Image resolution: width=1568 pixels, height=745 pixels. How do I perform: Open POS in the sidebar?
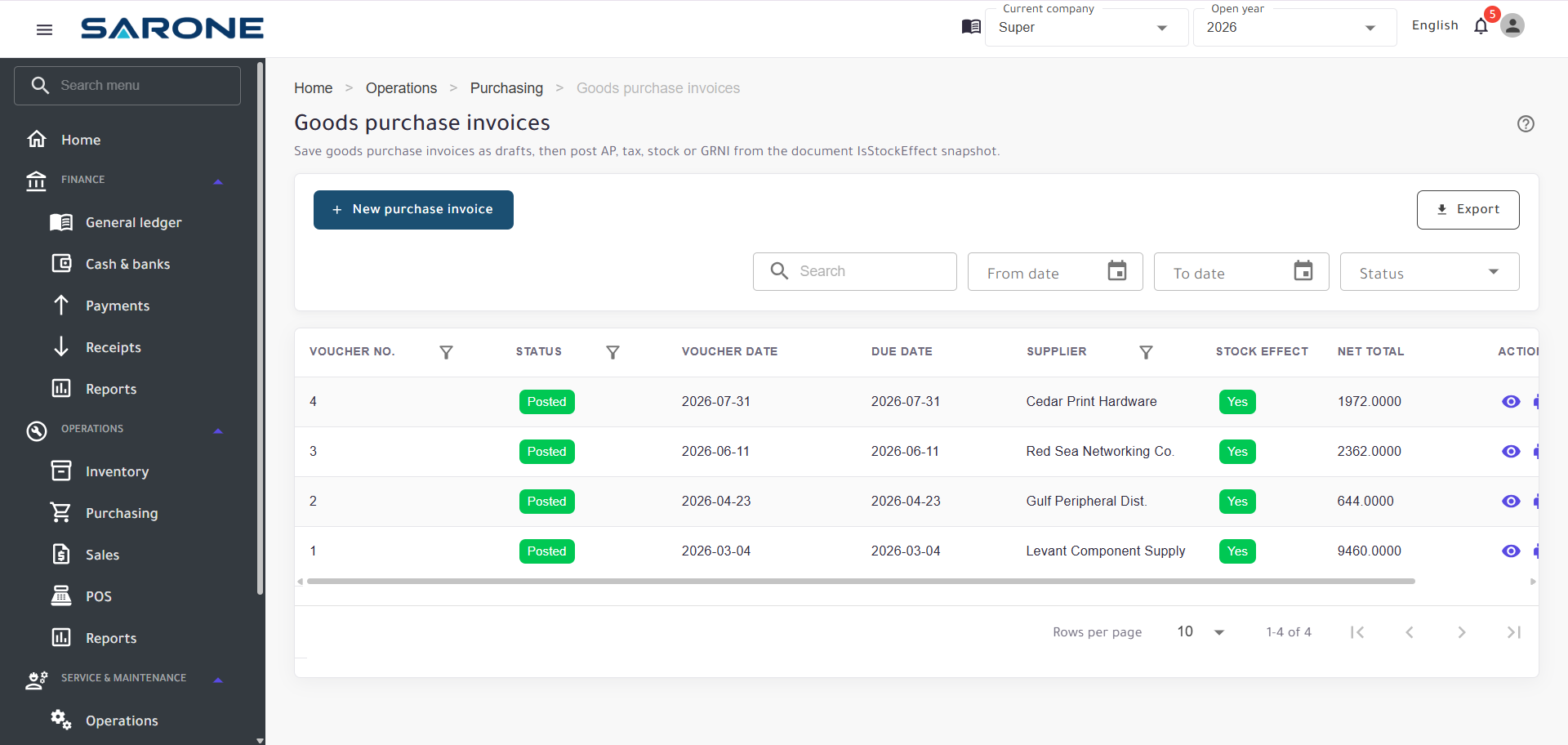point(98,596)
